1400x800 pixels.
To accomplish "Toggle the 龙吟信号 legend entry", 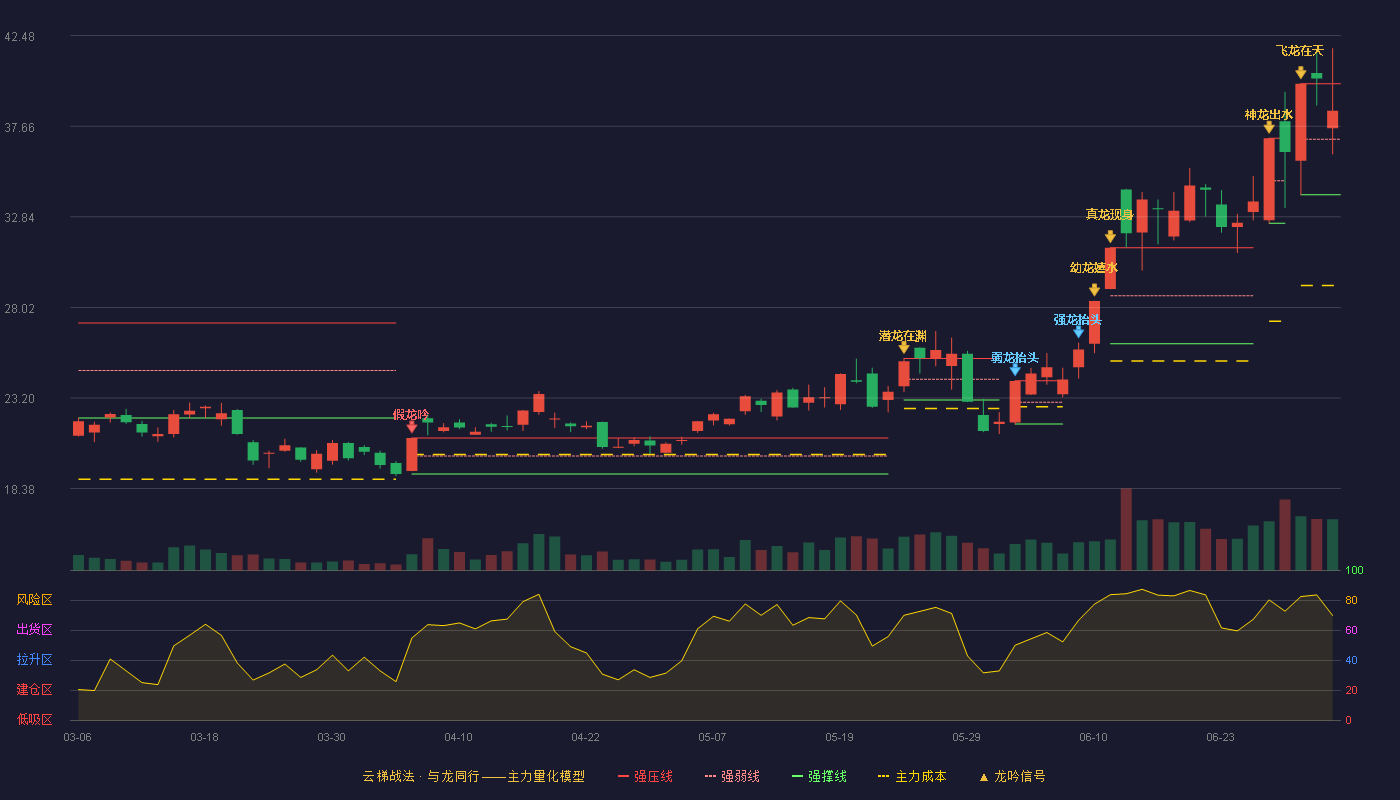I will point(1011,776).
